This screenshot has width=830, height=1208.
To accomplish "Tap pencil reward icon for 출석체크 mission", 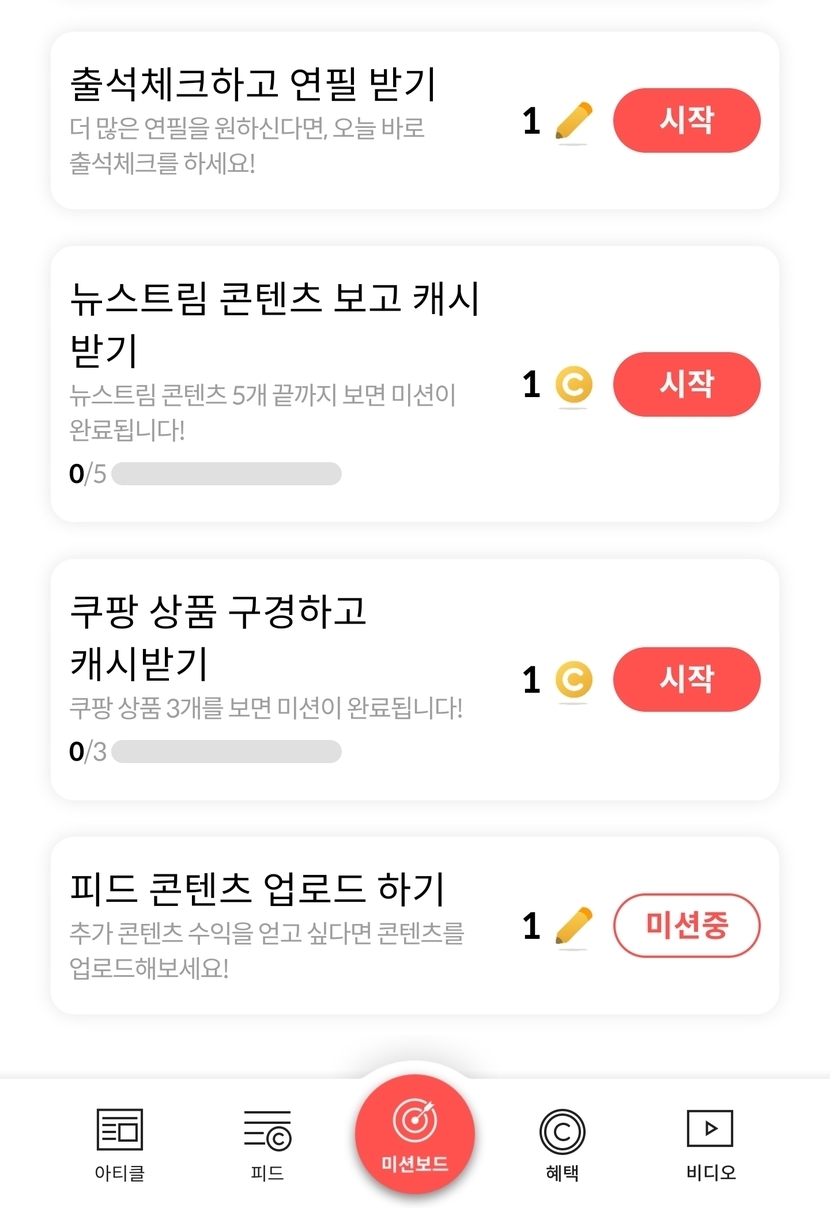I will point(573,122).
